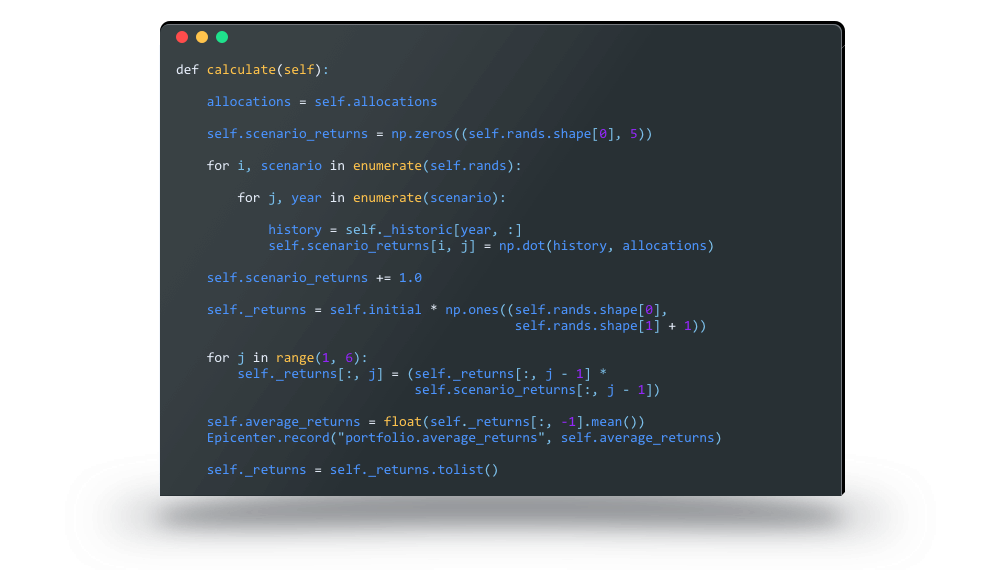Place cursor on 'np.zeros' call

point(421,134)
